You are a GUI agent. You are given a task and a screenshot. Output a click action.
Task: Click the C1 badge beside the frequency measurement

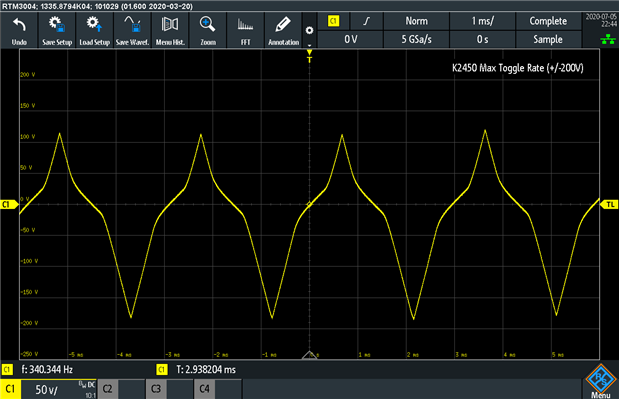pyautogui.click(x=7, y=369)
